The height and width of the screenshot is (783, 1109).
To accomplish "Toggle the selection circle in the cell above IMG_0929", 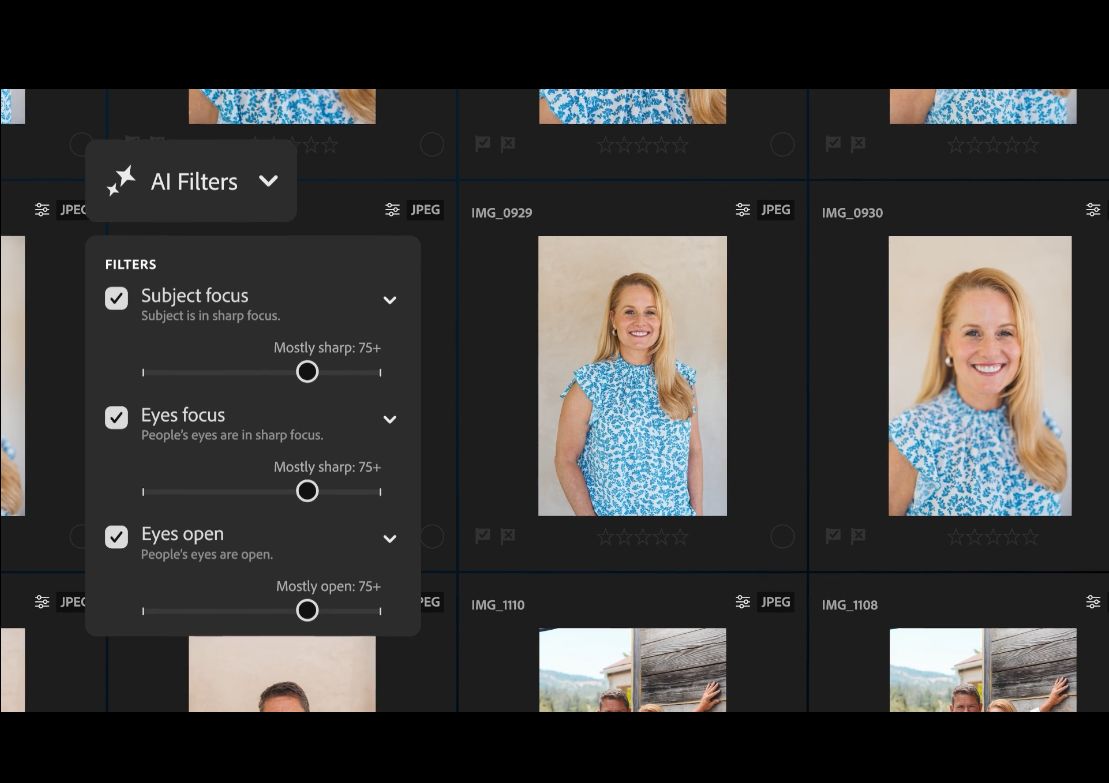I will pos(782,144).
